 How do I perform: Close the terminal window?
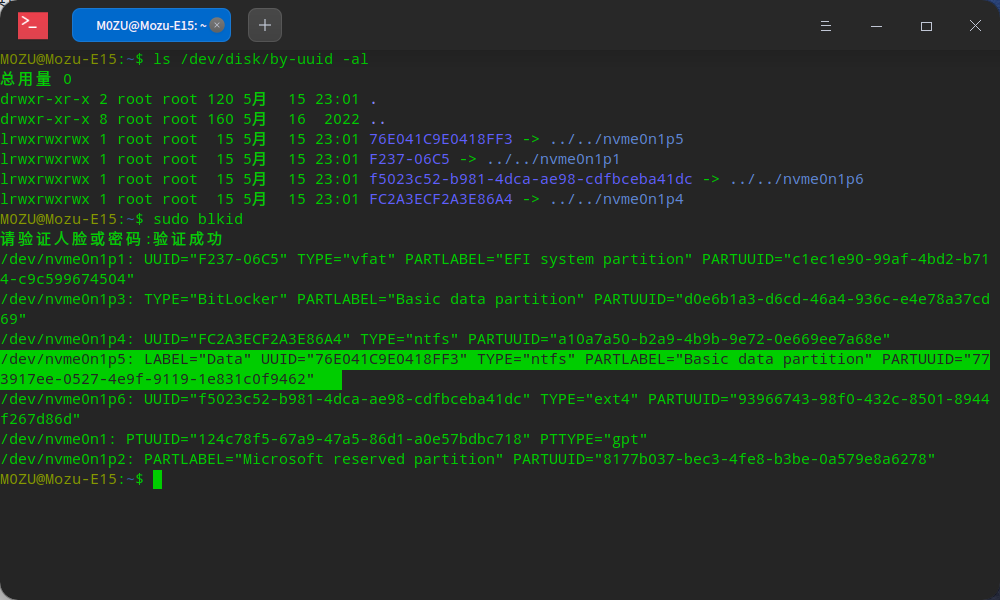(975, 25)
